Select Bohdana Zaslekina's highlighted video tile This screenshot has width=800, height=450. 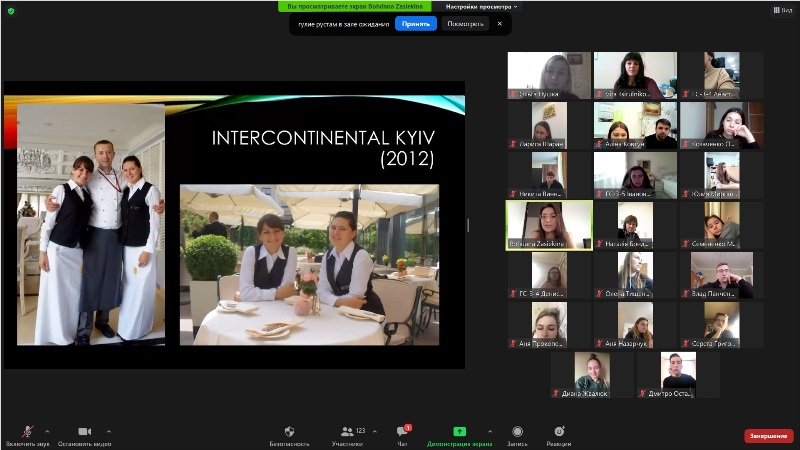(549, 224)
